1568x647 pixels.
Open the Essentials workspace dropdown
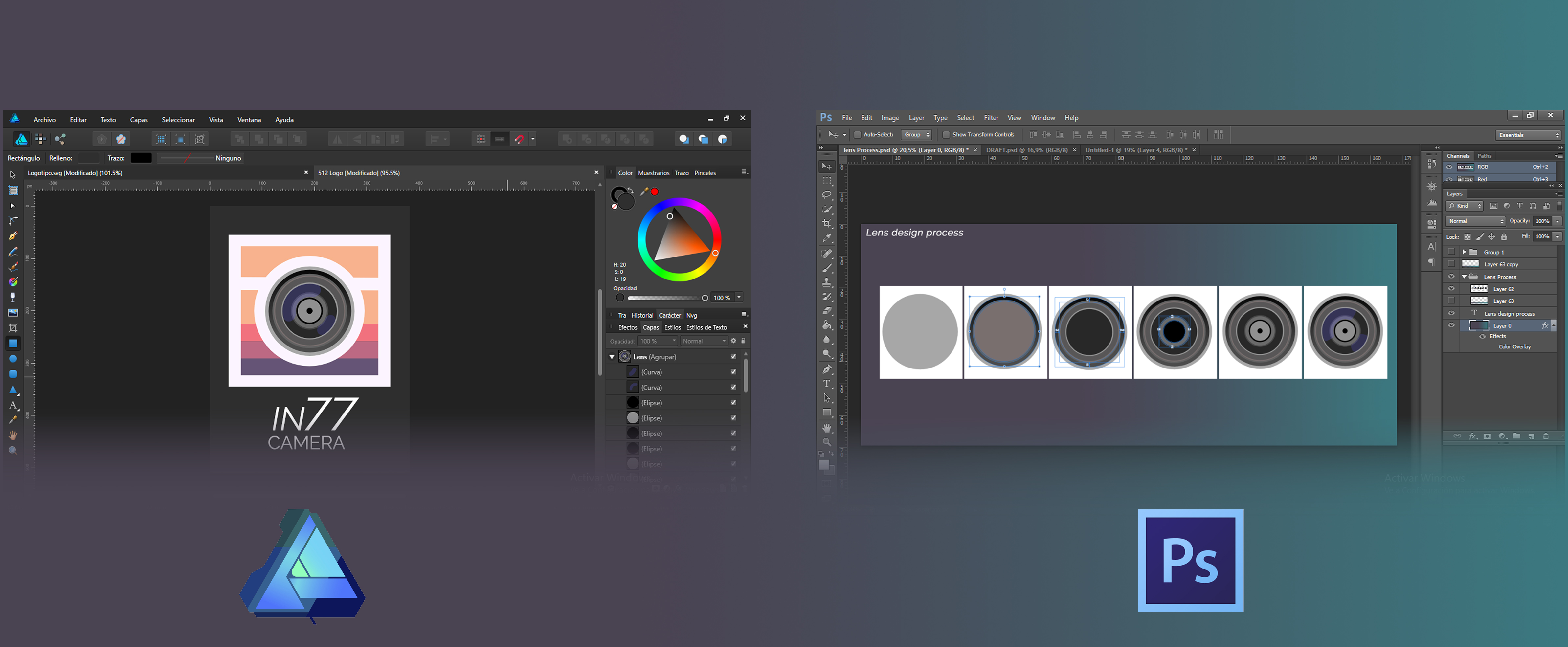[x=1529, y=135]
